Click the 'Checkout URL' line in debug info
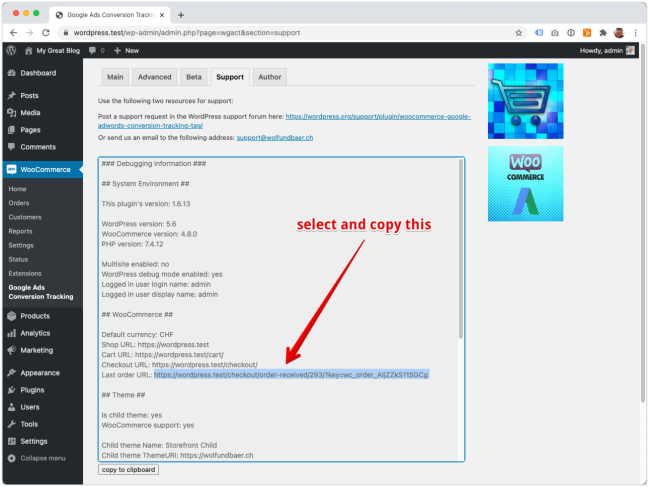Viewport: 649px width, 487px height. (x=180, y=365)
